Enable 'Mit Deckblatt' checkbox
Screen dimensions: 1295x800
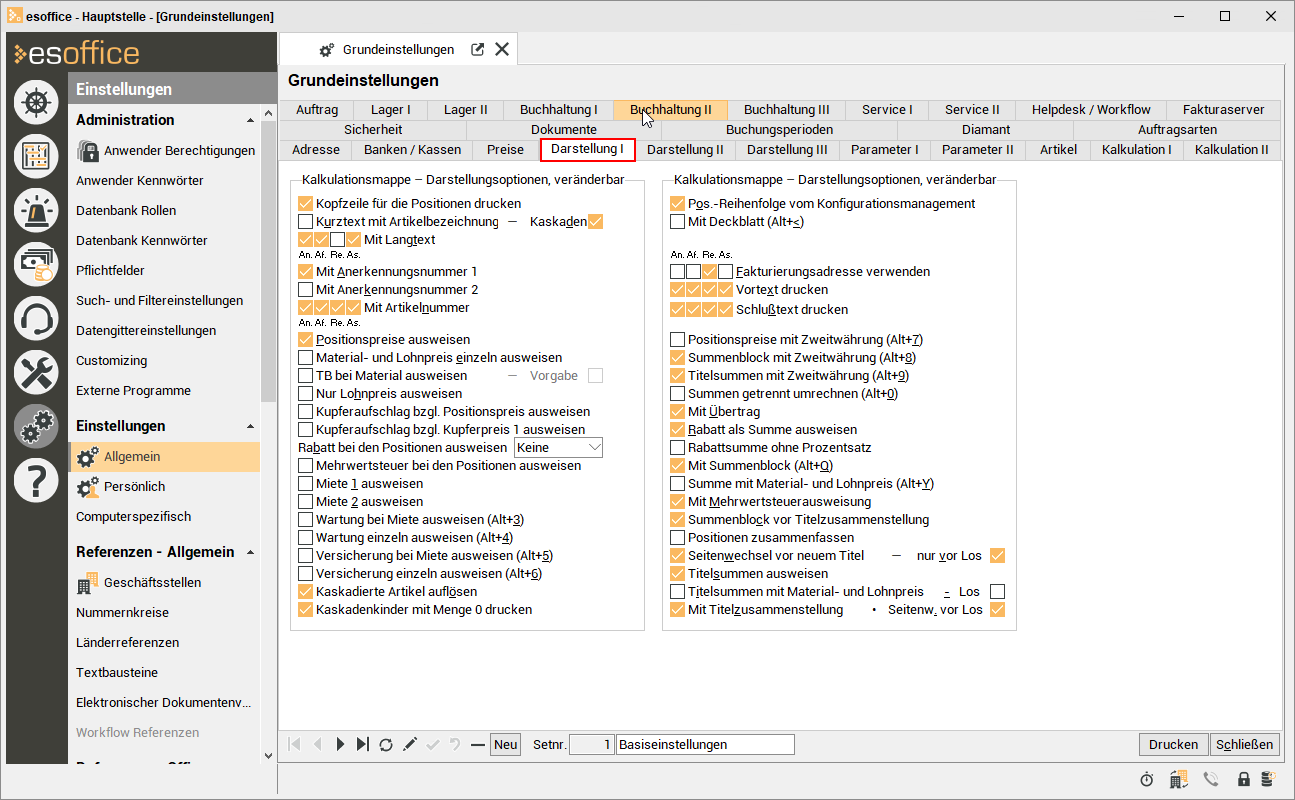point(678,222)
